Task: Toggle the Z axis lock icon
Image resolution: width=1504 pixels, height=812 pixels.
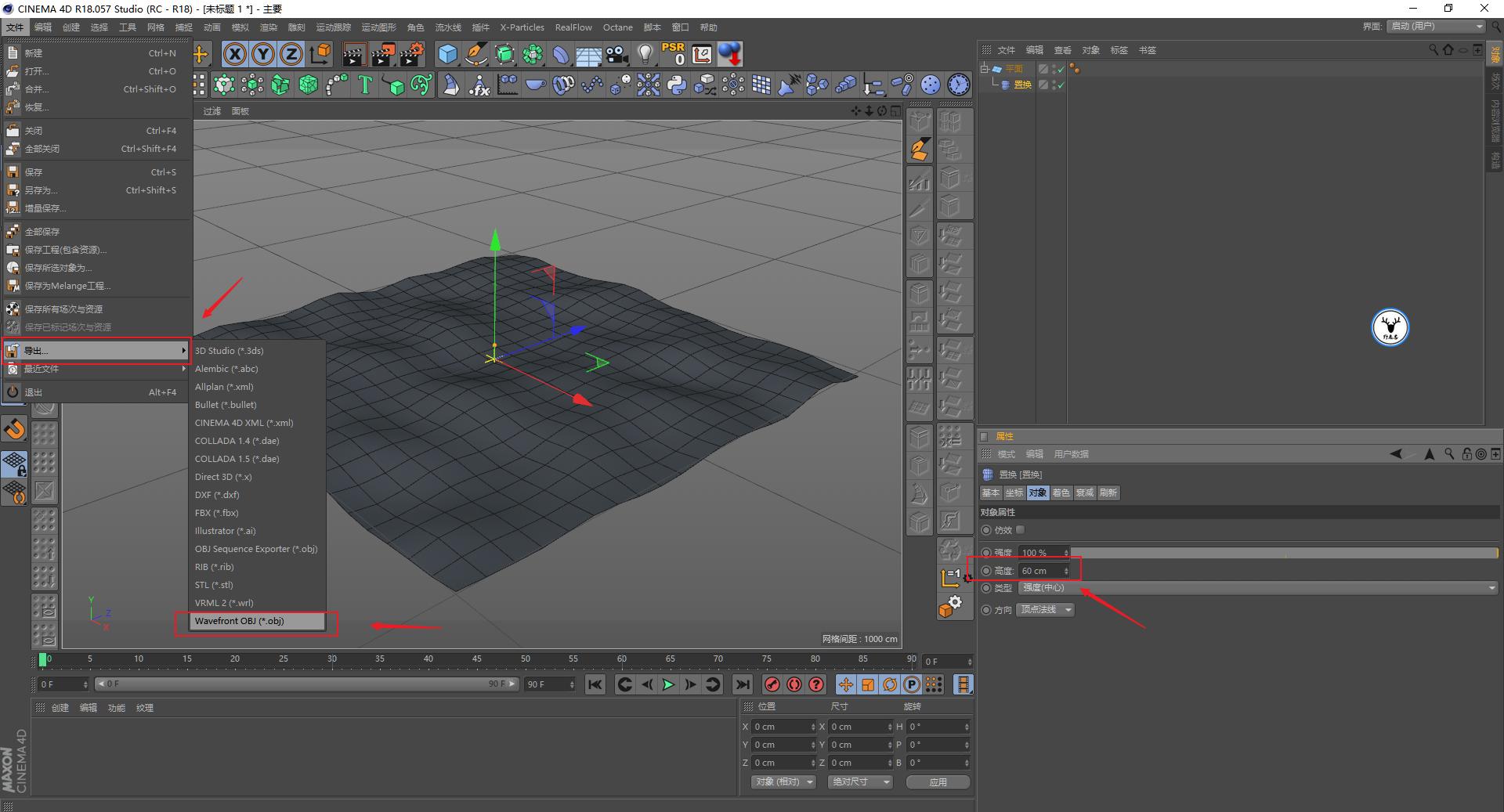Action: pyautogui.click(x=291, y=54)
